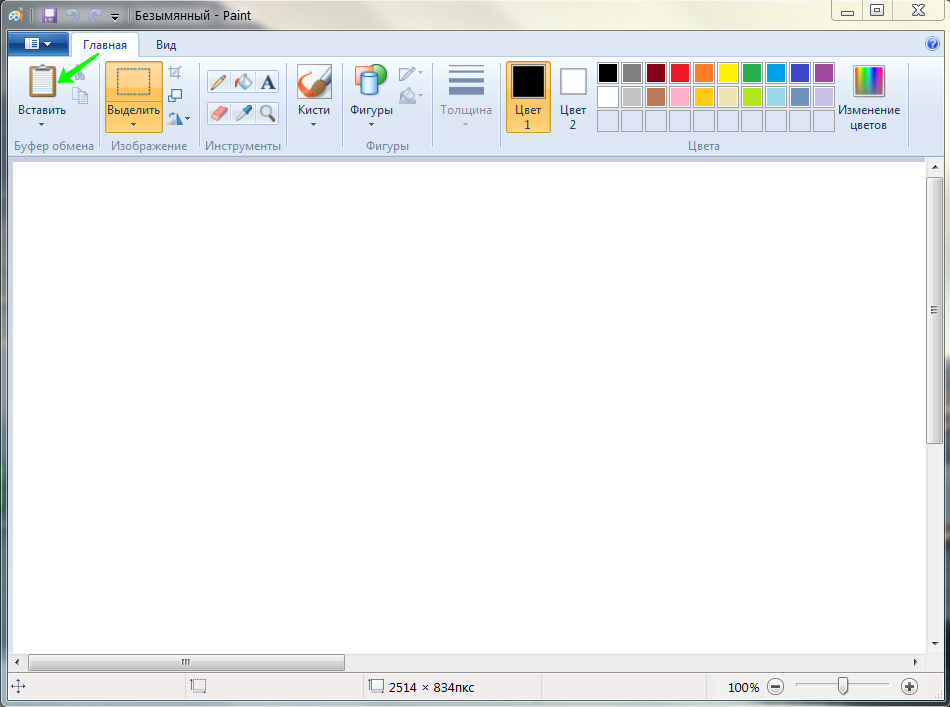Expand the Толщина dropdown arrow
Image resolution: width=950 pixels, height=707 pixels.
click(x=465, y=125)
